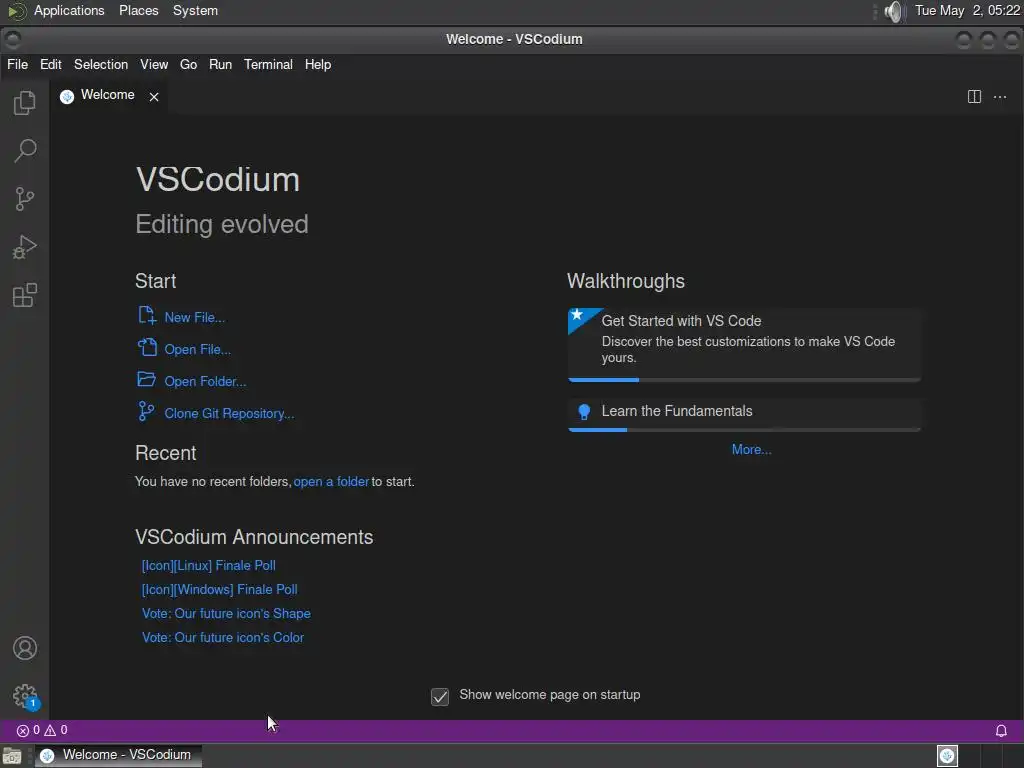Open the Help menu
Screen dimensions: 1024x768
317,65
